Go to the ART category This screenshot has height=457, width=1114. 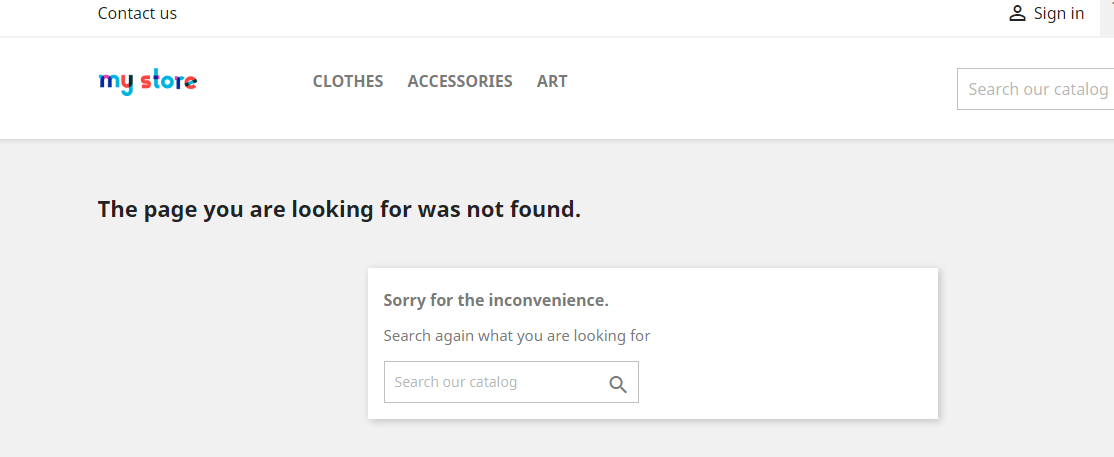552,82
